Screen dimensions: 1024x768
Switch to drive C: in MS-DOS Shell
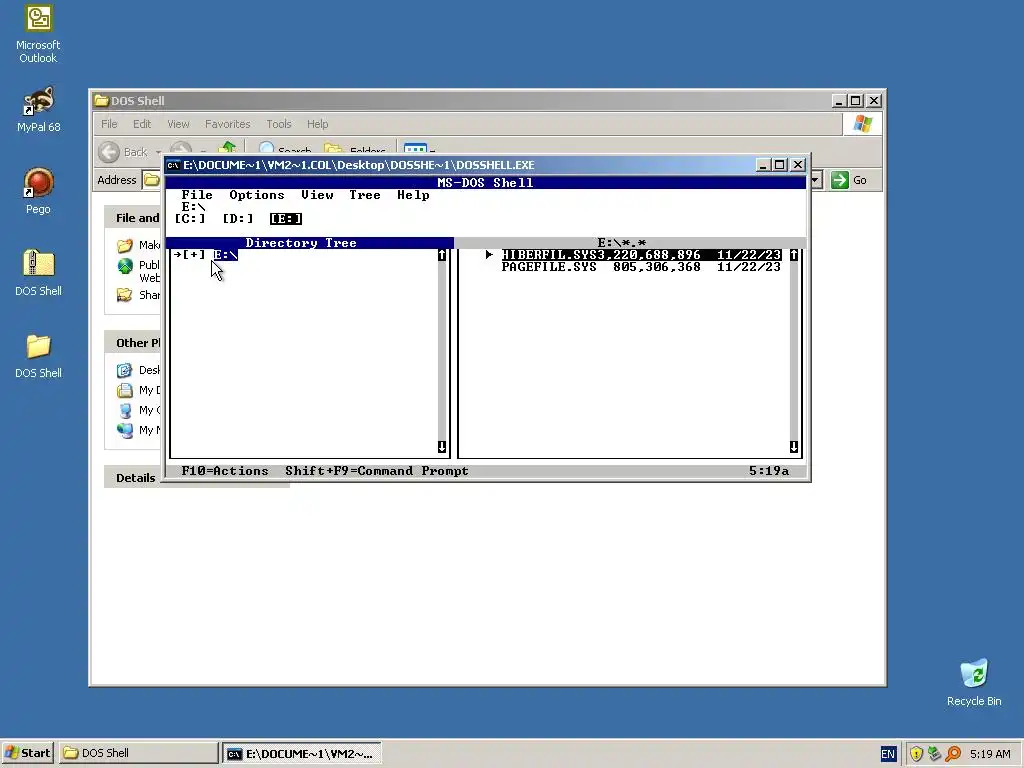click(x=189, y=219)
